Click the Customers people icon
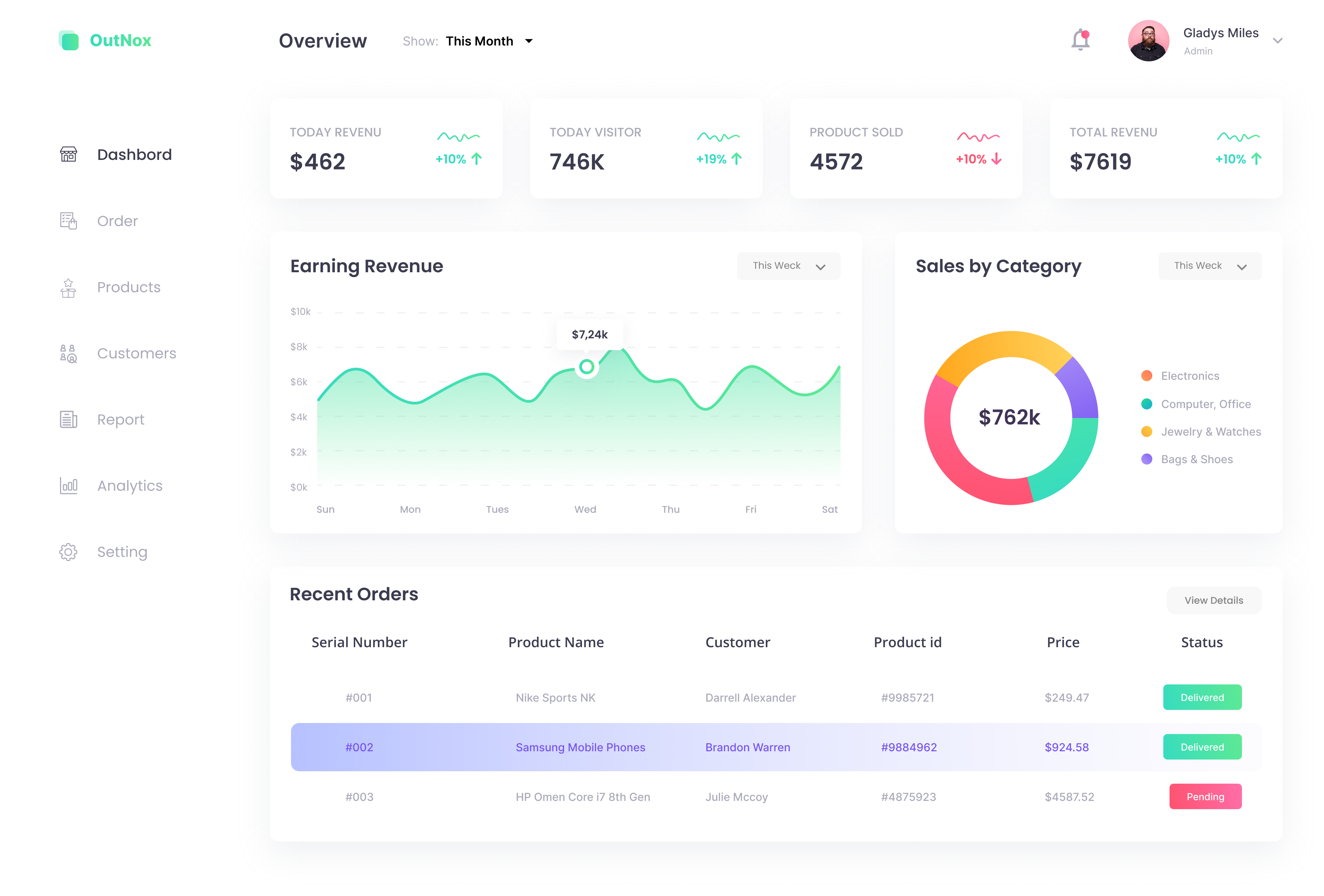Screen dimensions: 1324x896 tap(68, 354)
